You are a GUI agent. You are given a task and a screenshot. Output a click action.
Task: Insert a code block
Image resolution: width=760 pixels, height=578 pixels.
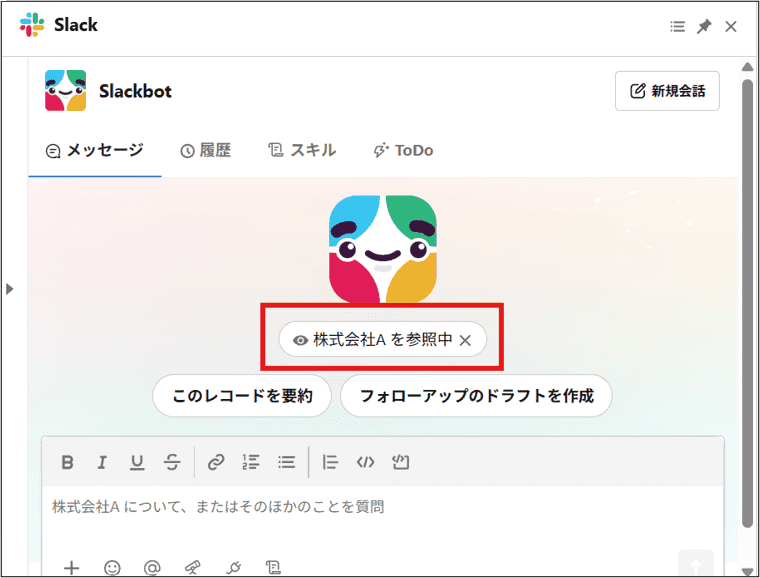point(400,462)
